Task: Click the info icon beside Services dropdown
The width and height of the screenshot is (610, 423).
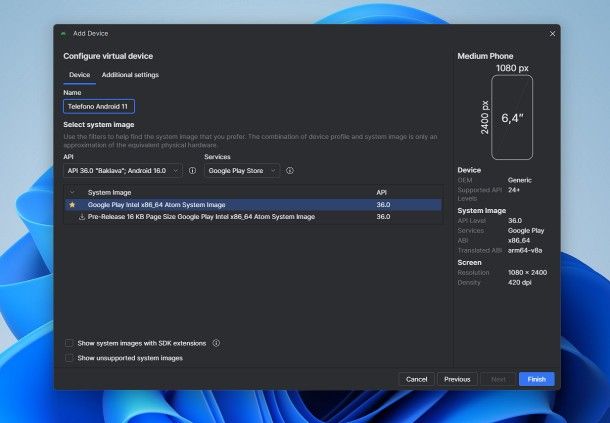Action: [289, 171]
